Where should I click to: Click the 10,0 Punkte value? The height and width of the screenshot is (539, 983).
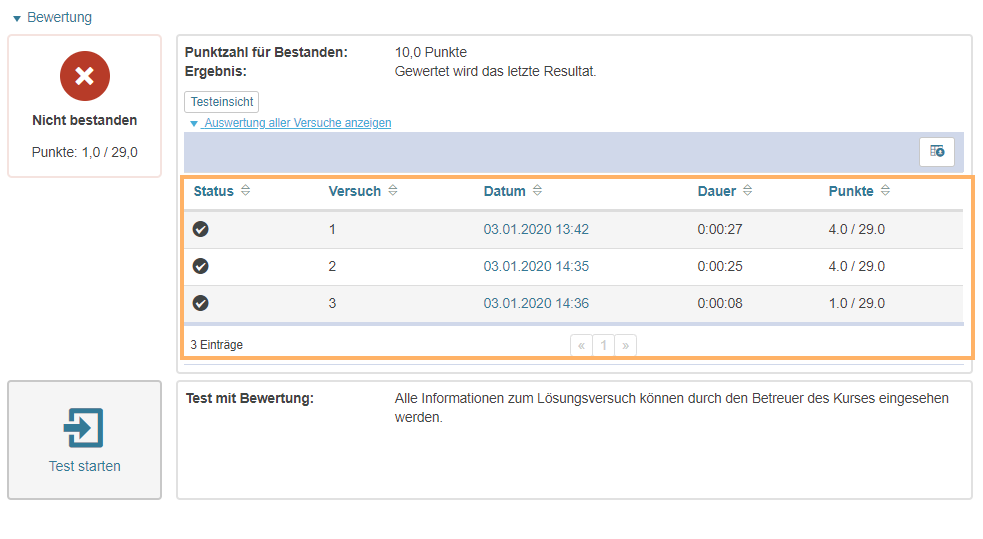[x=431, y=52]
